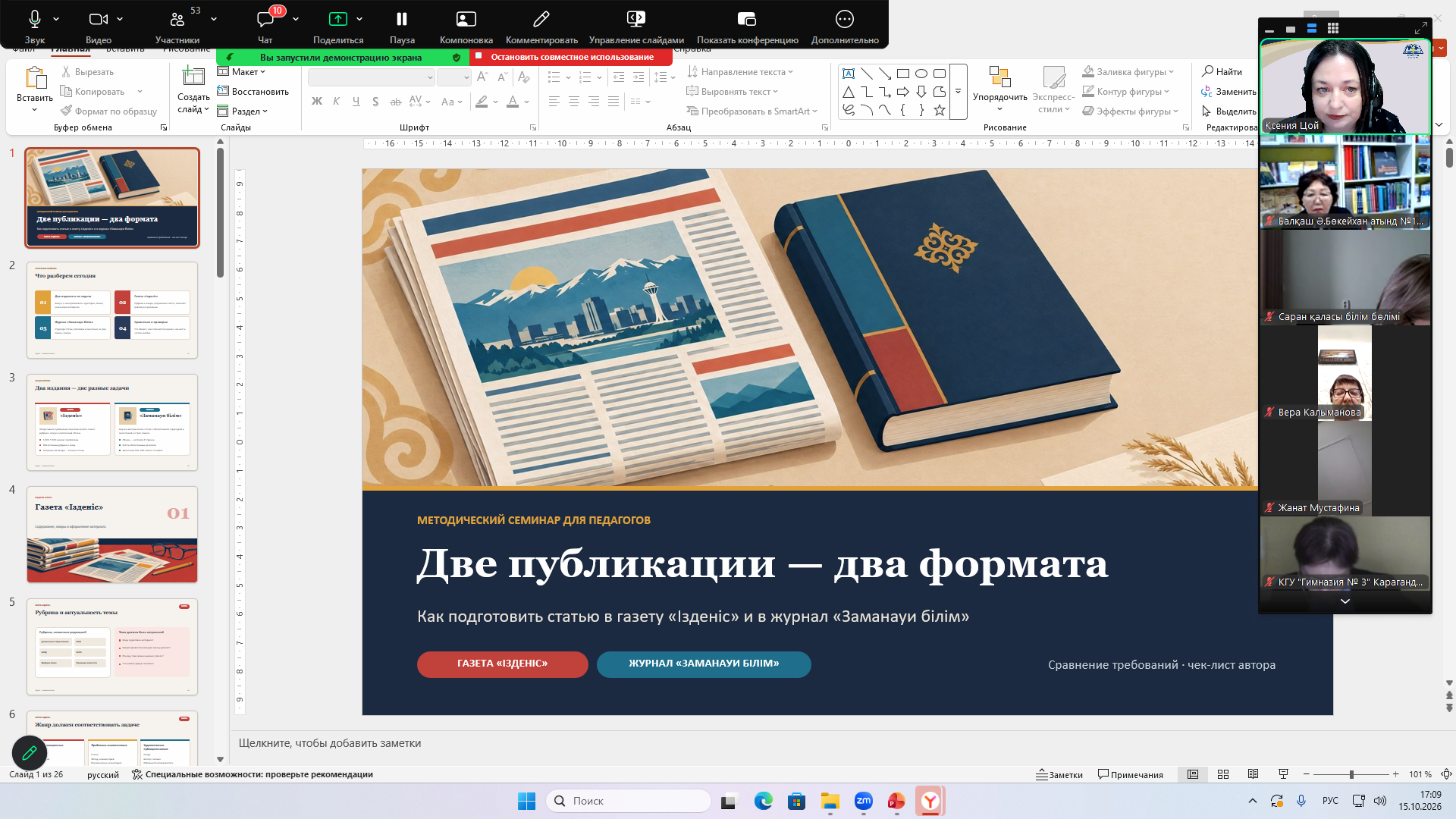Click the notes field Щелкните, чтобы добавить заметки
1456x819 pixels.
[330, 743]
